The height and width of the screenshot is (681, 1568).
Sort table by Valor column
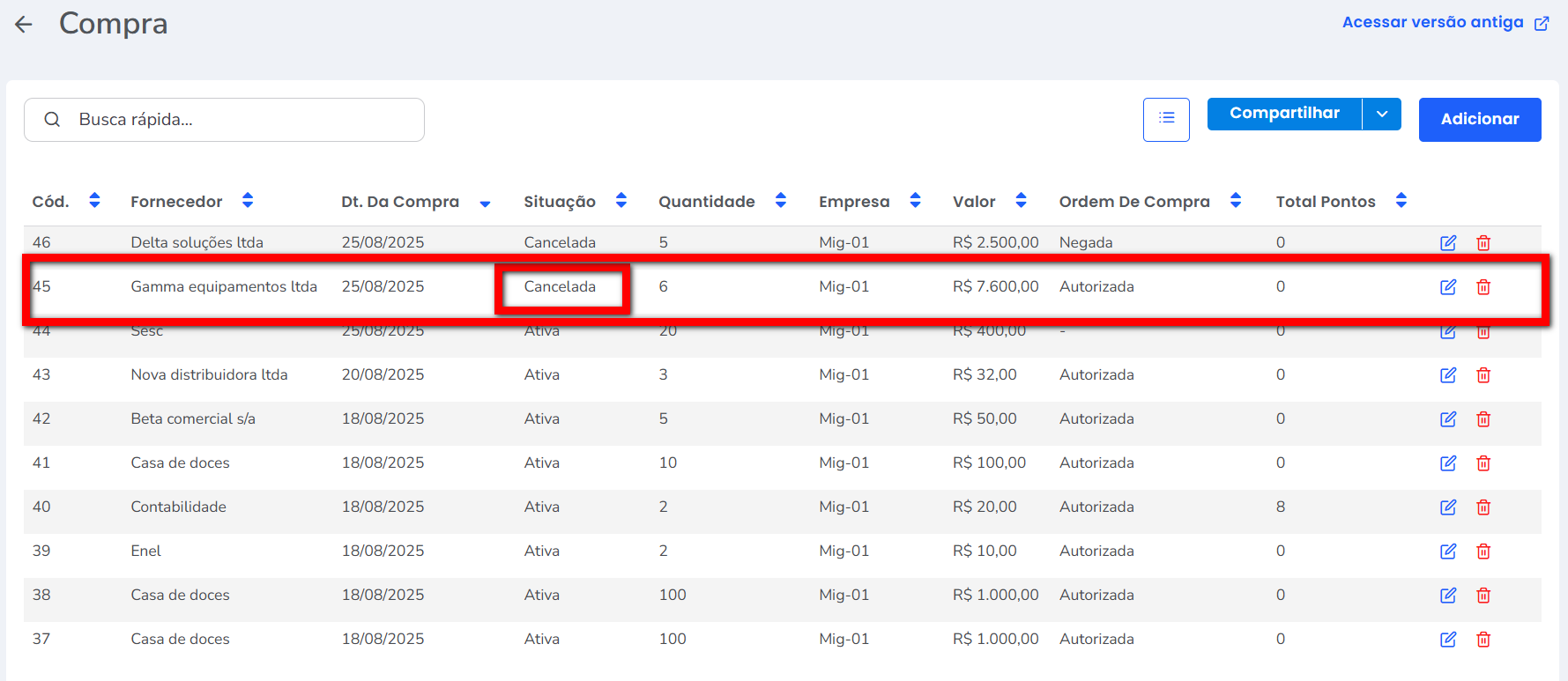1021,201
